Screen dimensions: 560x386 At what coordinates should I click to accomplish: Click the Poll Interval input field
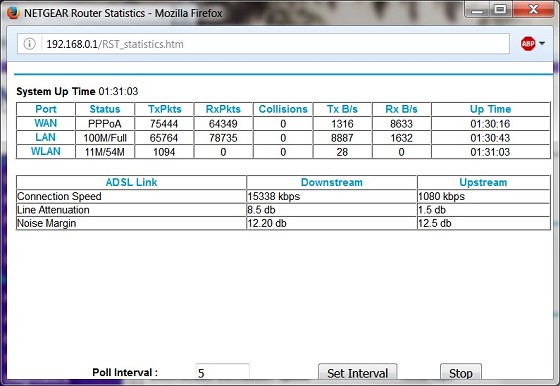coord(222,372)
